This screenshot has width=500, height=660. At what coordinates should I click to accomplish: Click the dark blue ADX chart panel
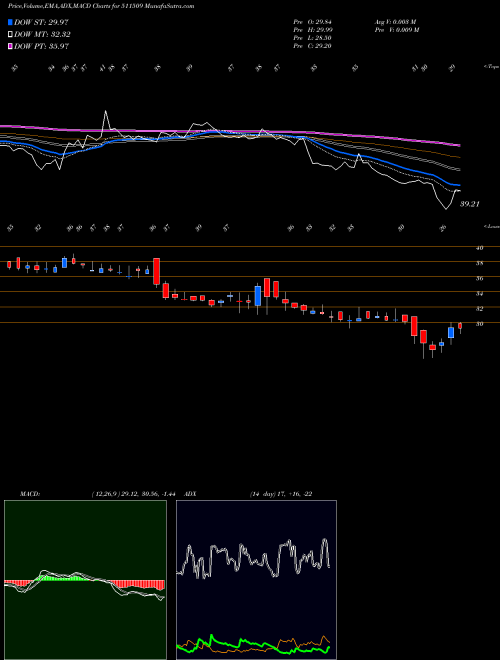[256, 580]
